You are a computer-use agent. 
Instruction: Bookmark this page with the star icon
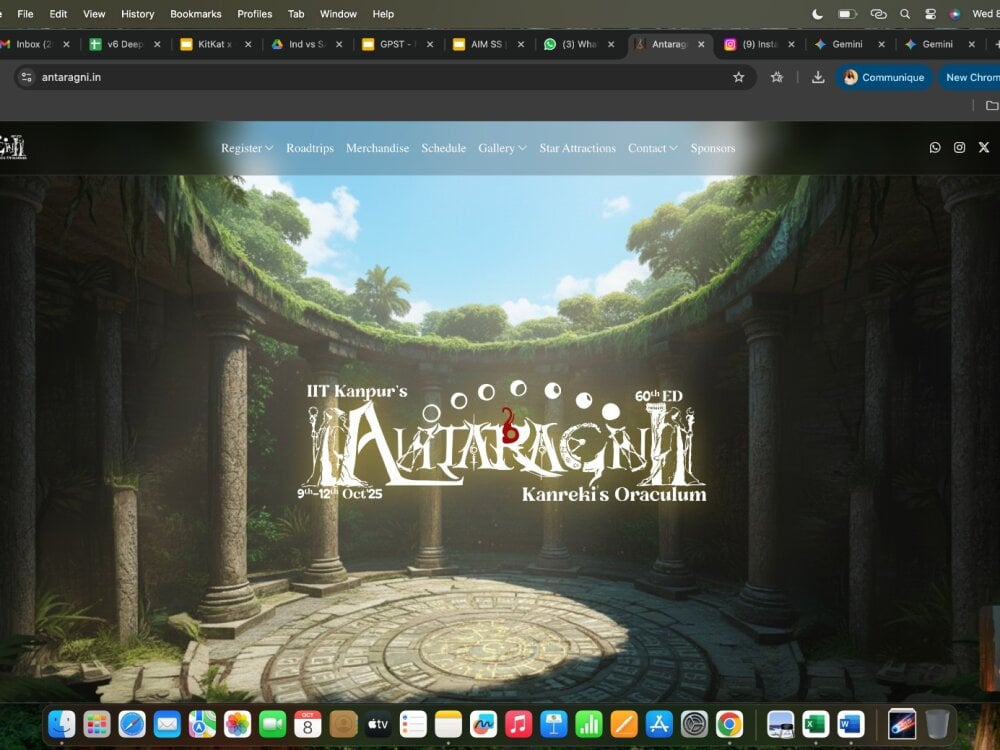pos(739,77)
